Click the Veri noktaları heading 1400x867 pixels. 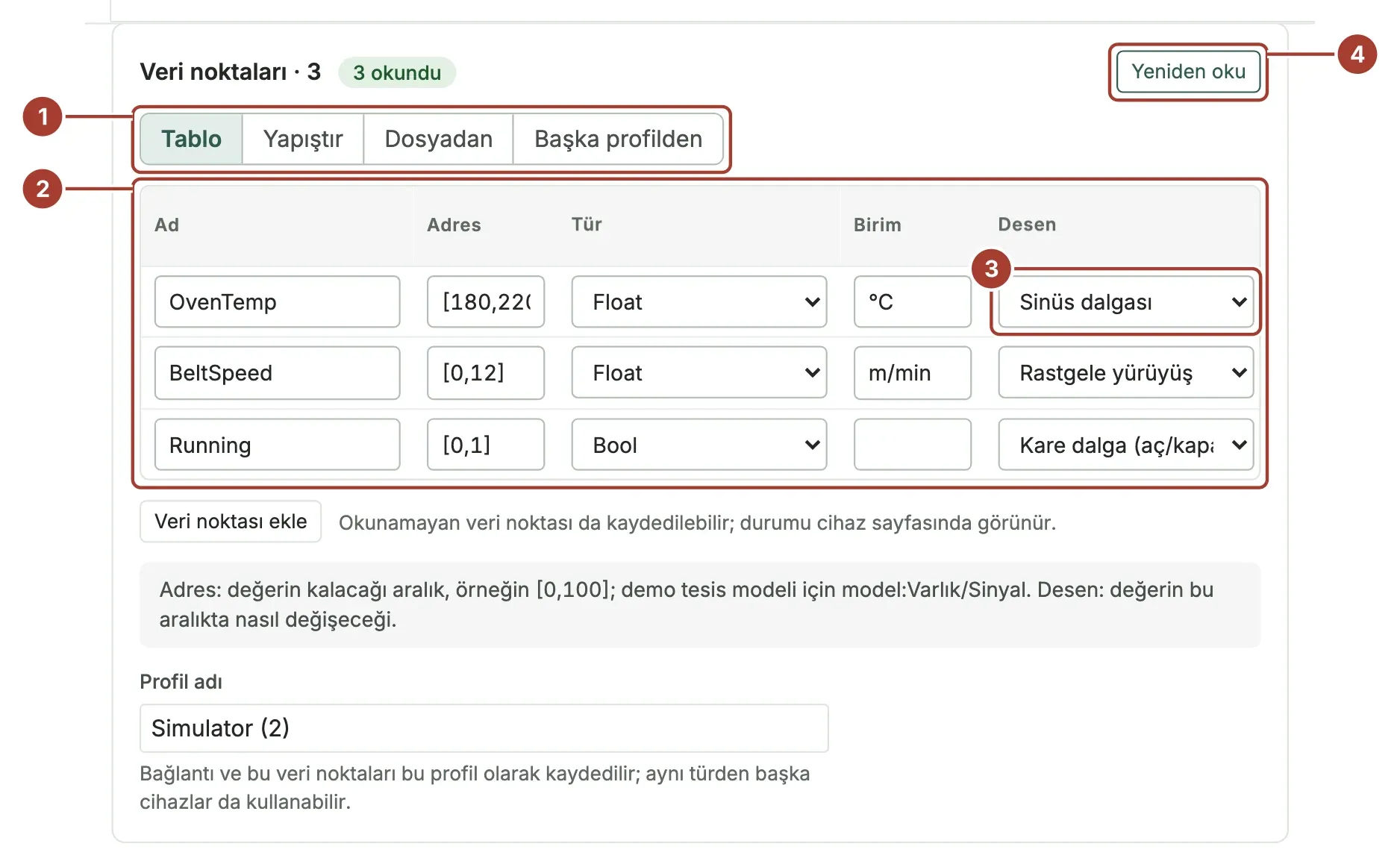coord(230,72)
